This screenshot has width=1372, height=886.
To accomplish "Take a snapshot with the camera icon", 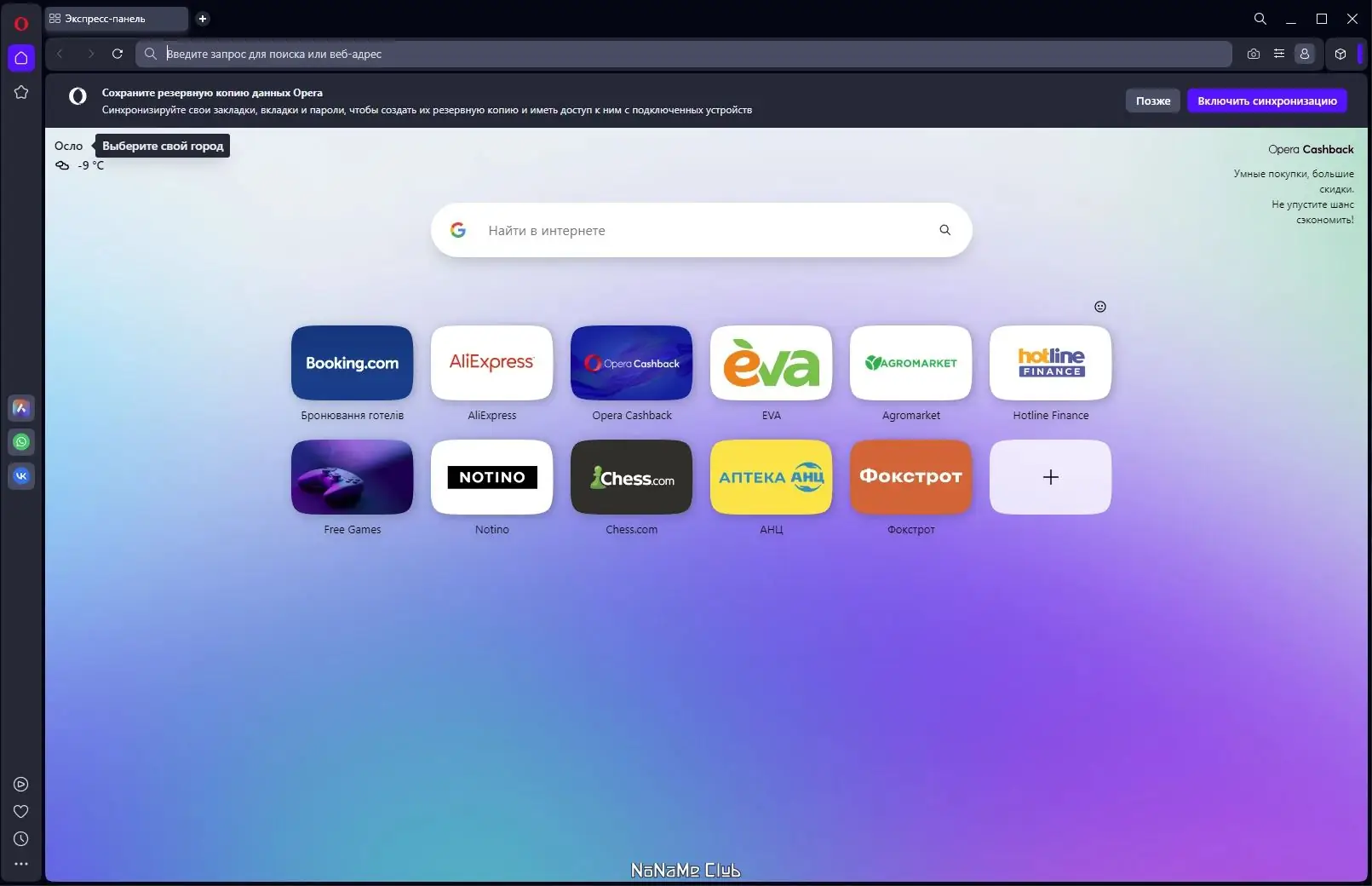I will pyautogui.click(x=1254, y=54).
